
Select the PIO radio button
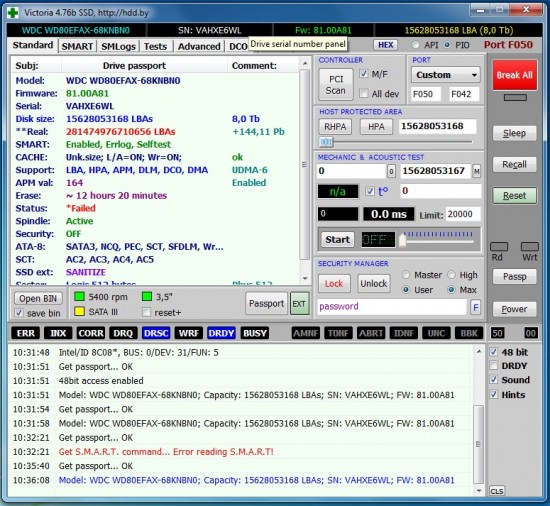(x=447, y=45)
